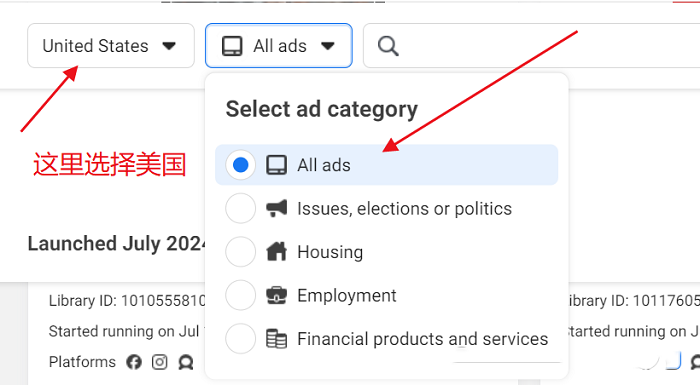Choose the Employment category label
The height and width of the screenshot is (385, 700).
[x=347, y=295]
